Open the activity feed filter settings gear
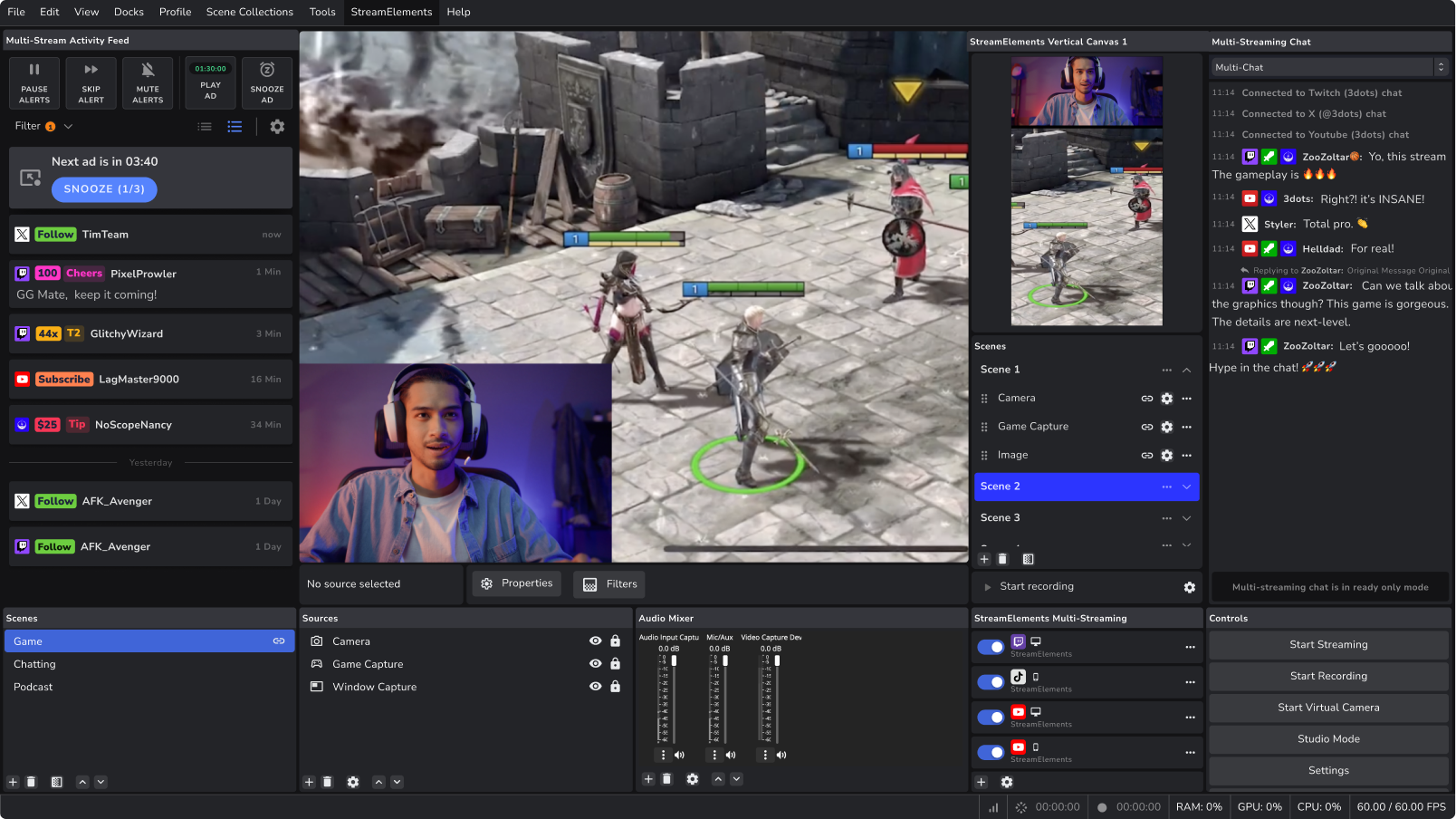The width and height of the screenshot is (1456, 819). click(277, 127)
